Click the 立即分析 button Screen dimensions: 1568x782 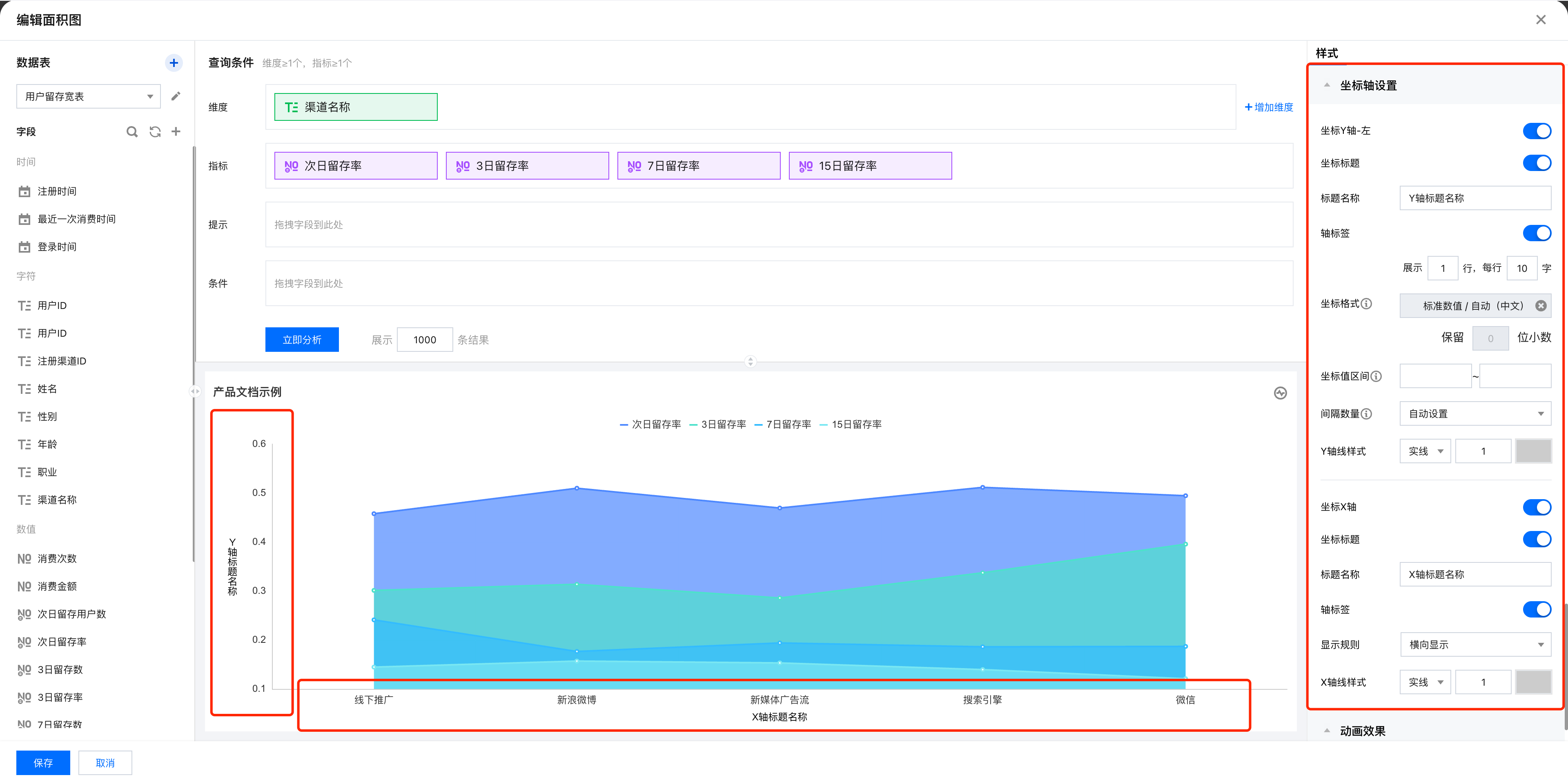coord(302,340)
